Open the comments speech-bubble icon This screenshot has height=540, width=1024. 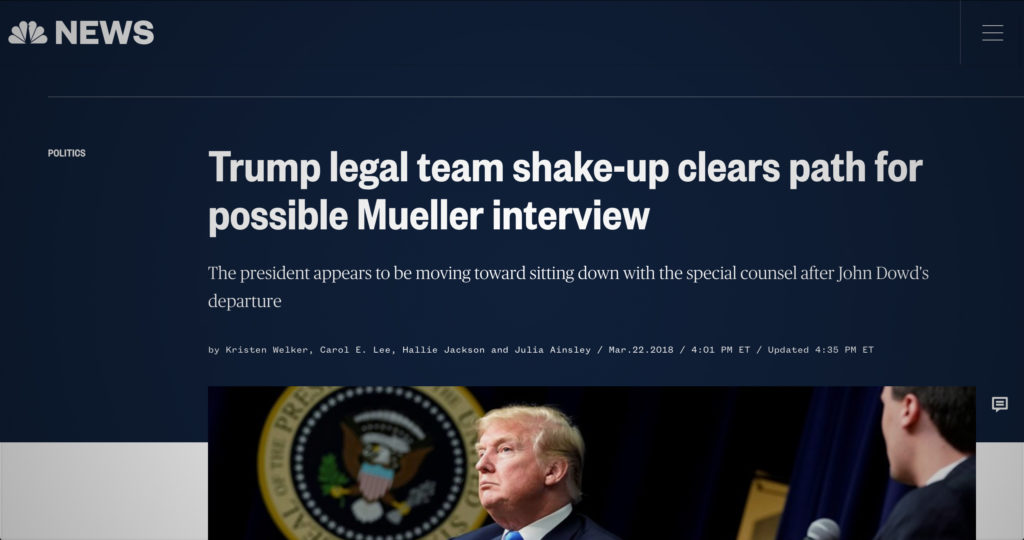[x=999, y=404]
